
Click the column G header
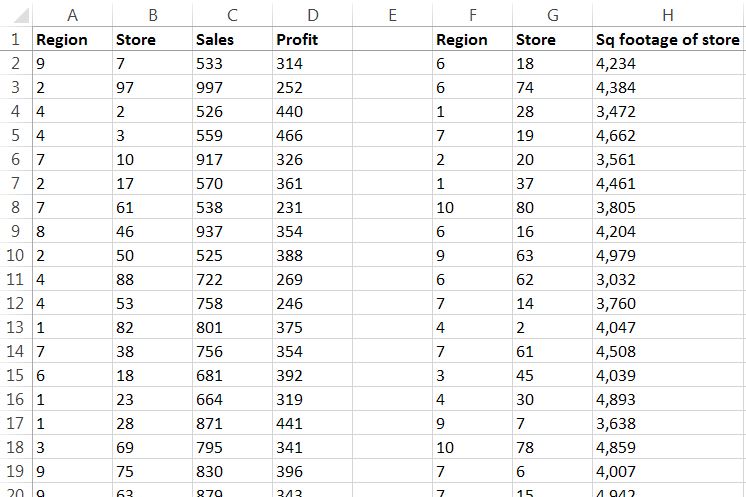[552, 15]
